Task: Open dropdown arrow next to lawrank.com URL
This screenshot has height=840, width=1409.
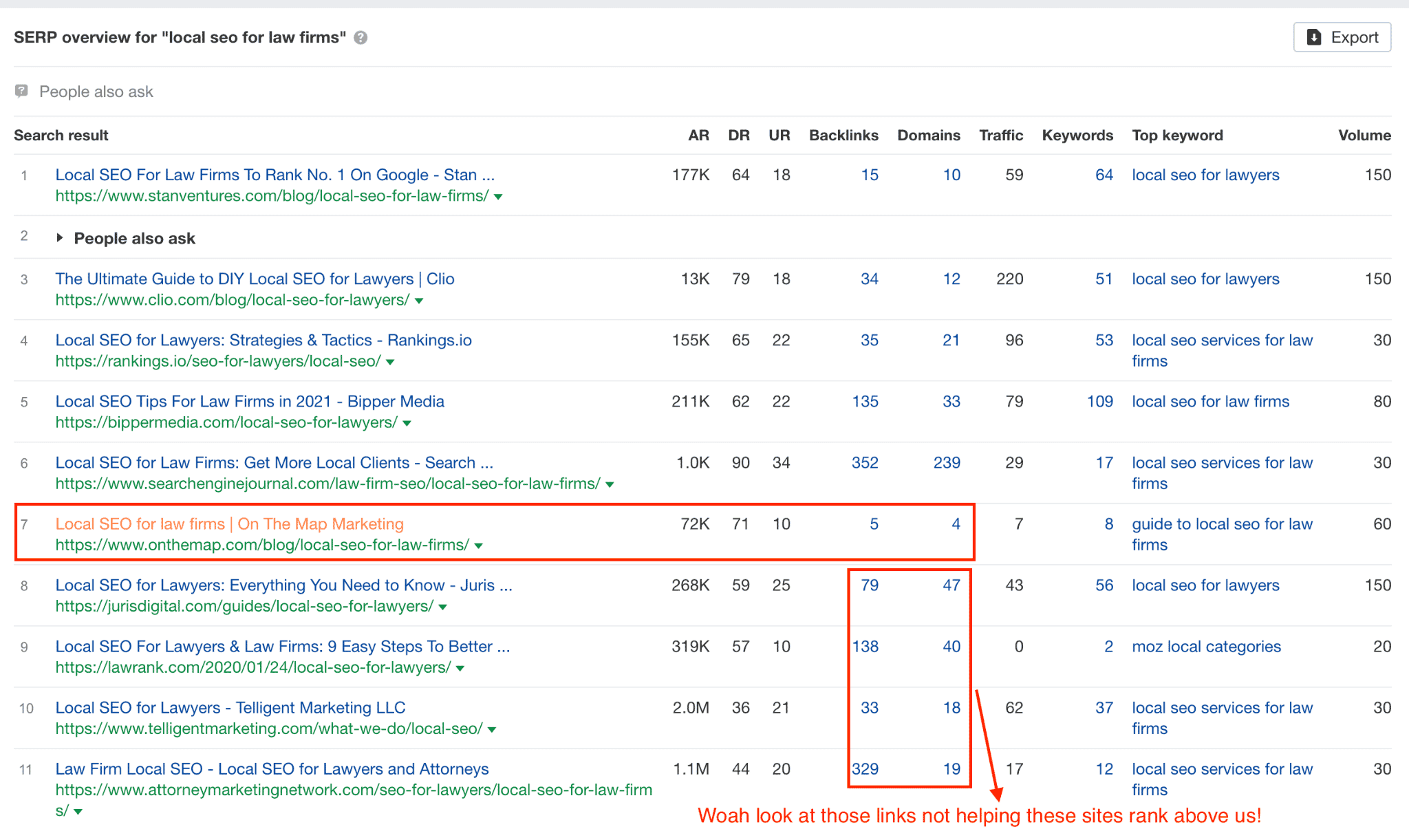Action: coord(460,668)
